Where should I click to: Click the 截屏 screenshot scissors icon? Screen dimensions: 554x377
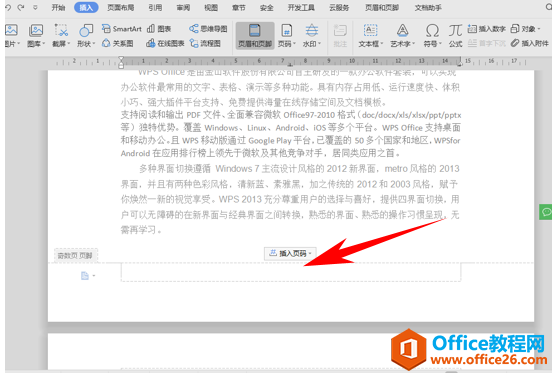[x=61, y=30]
